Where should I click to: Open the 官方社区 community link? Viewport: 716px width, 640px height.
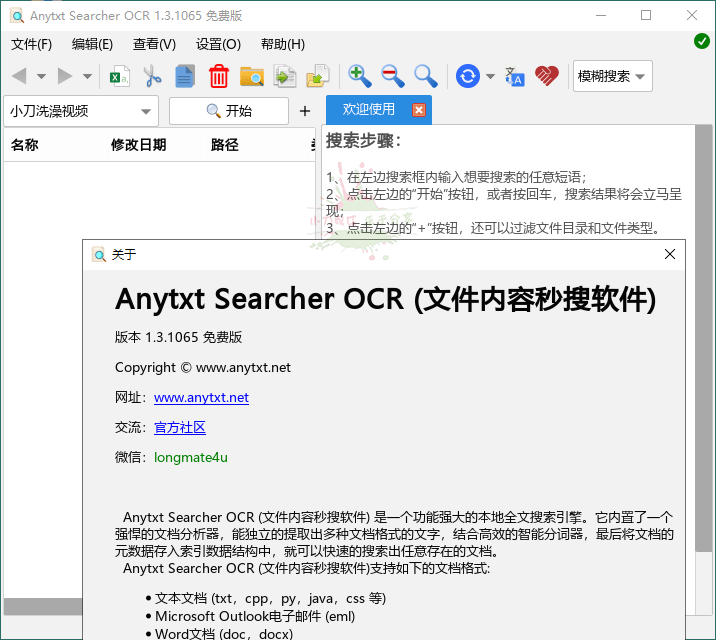pyautogui.click(x=180, y=427)
